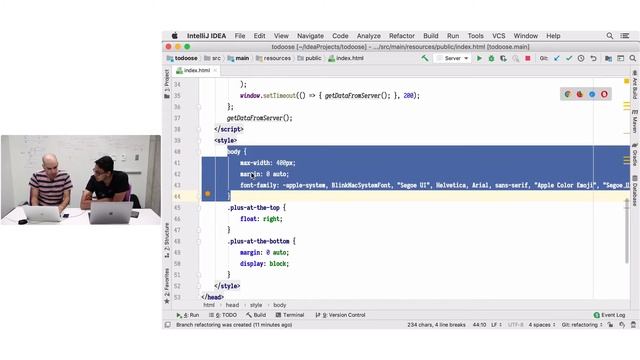Commit changes with green checkmark icon
The height and width of the screenshot is (360, 640).
coord(569,58)
